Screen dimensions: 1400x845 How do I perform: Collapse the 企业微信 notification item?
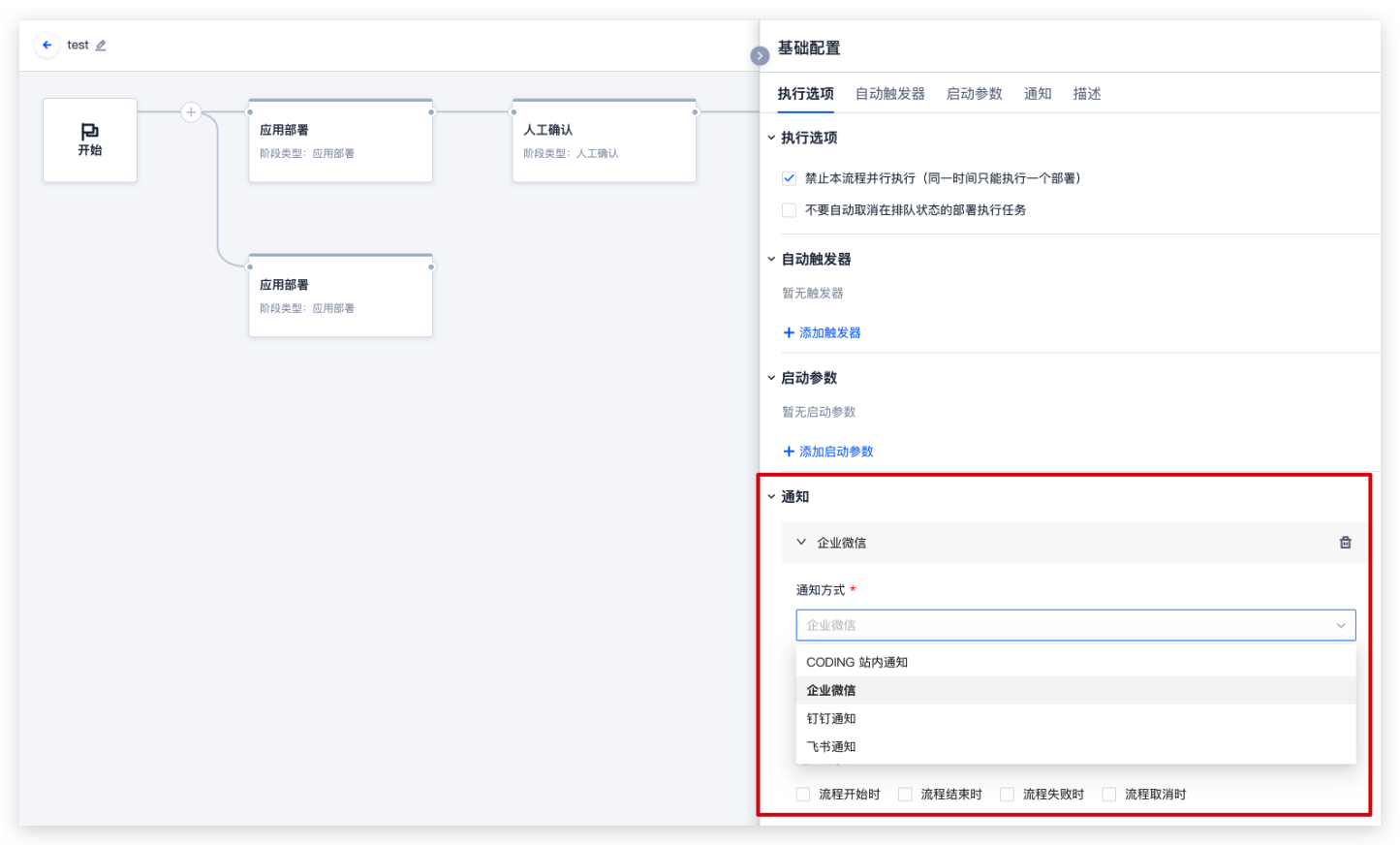pyautogui.click(x=801, y=543)
